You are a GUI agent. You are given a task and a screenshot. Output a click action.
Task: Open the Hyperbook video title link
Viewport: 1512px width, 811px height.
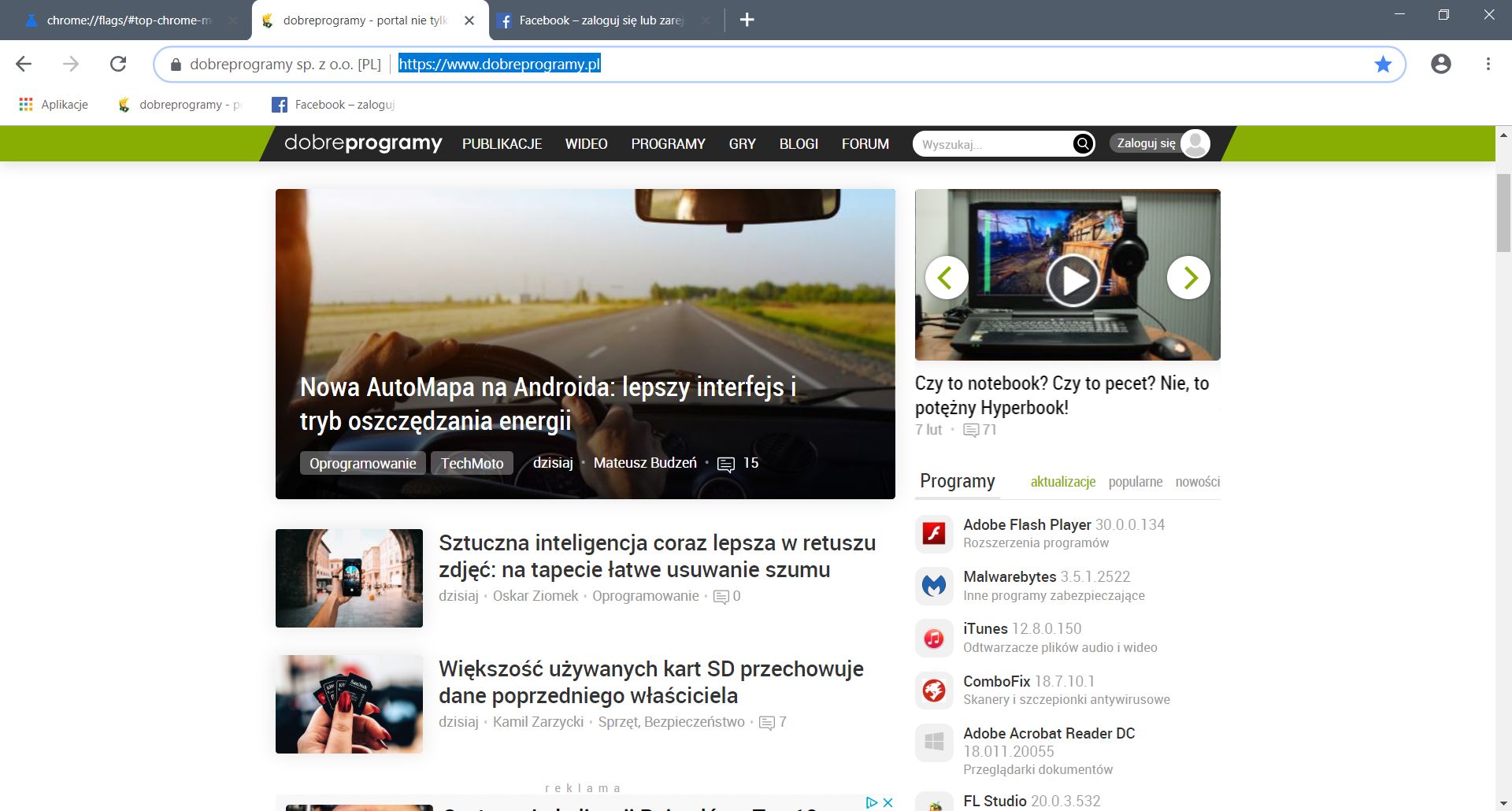[1062, 395]
